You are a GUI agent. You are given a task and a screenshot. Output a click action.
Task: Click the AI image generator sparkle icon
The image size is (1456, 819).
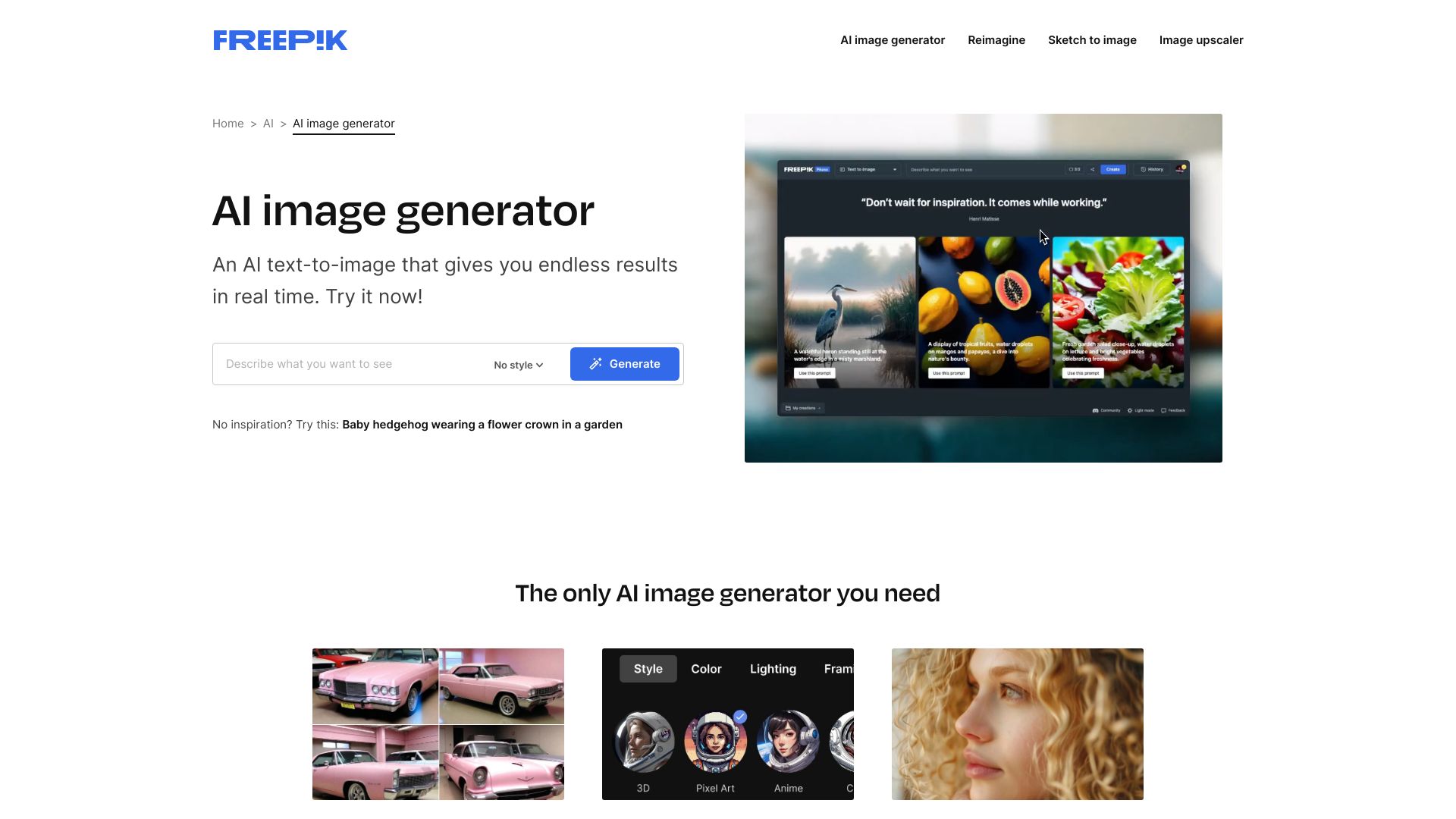(596, 363)
